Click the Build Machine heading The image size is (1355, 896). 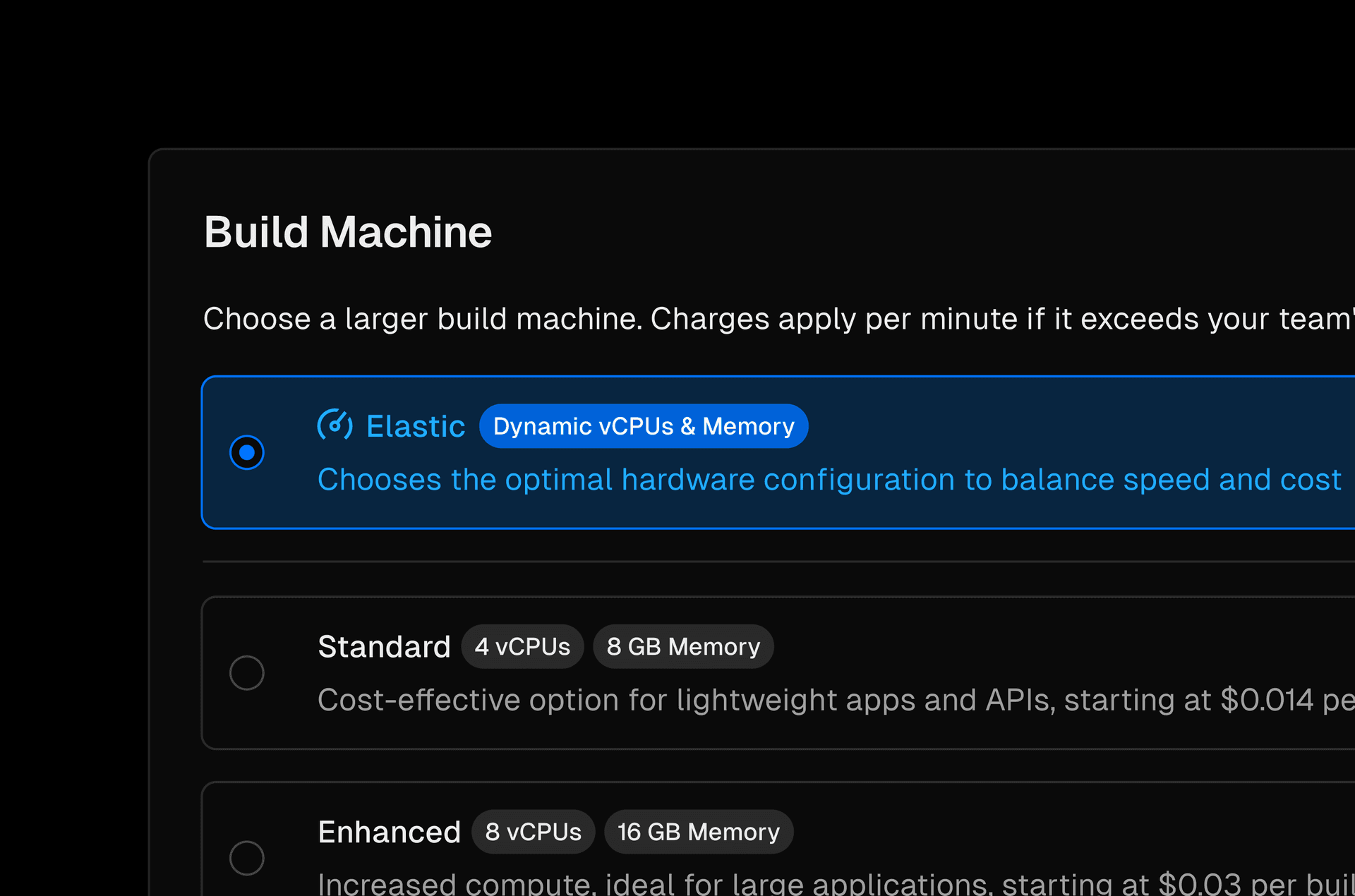[348, 232]
